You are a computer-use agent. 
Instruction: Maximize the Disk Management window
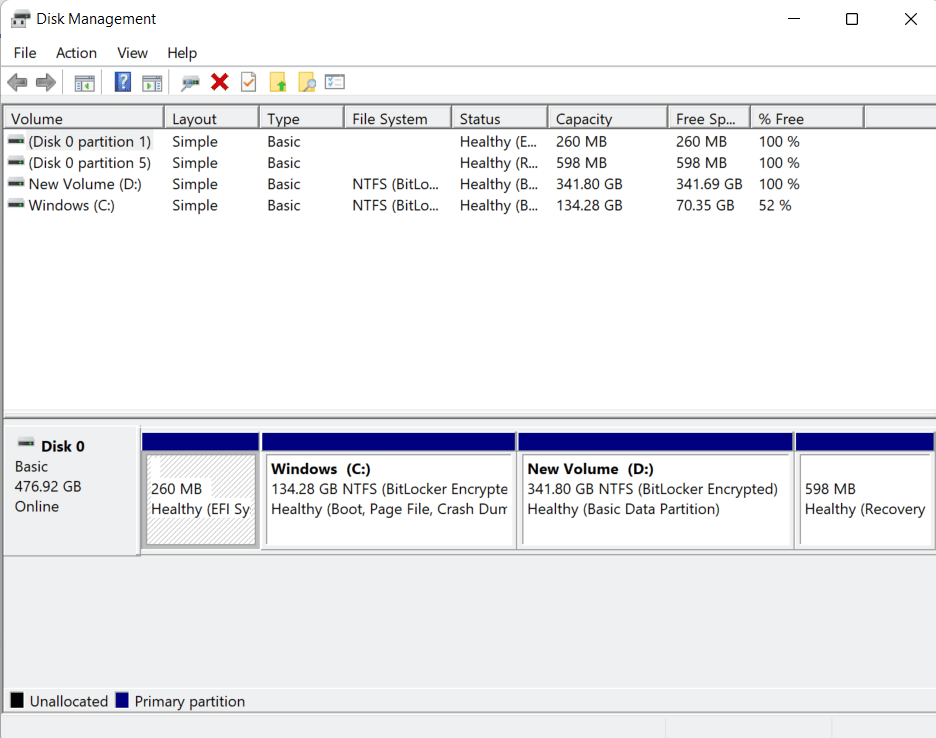pos(852,19)
